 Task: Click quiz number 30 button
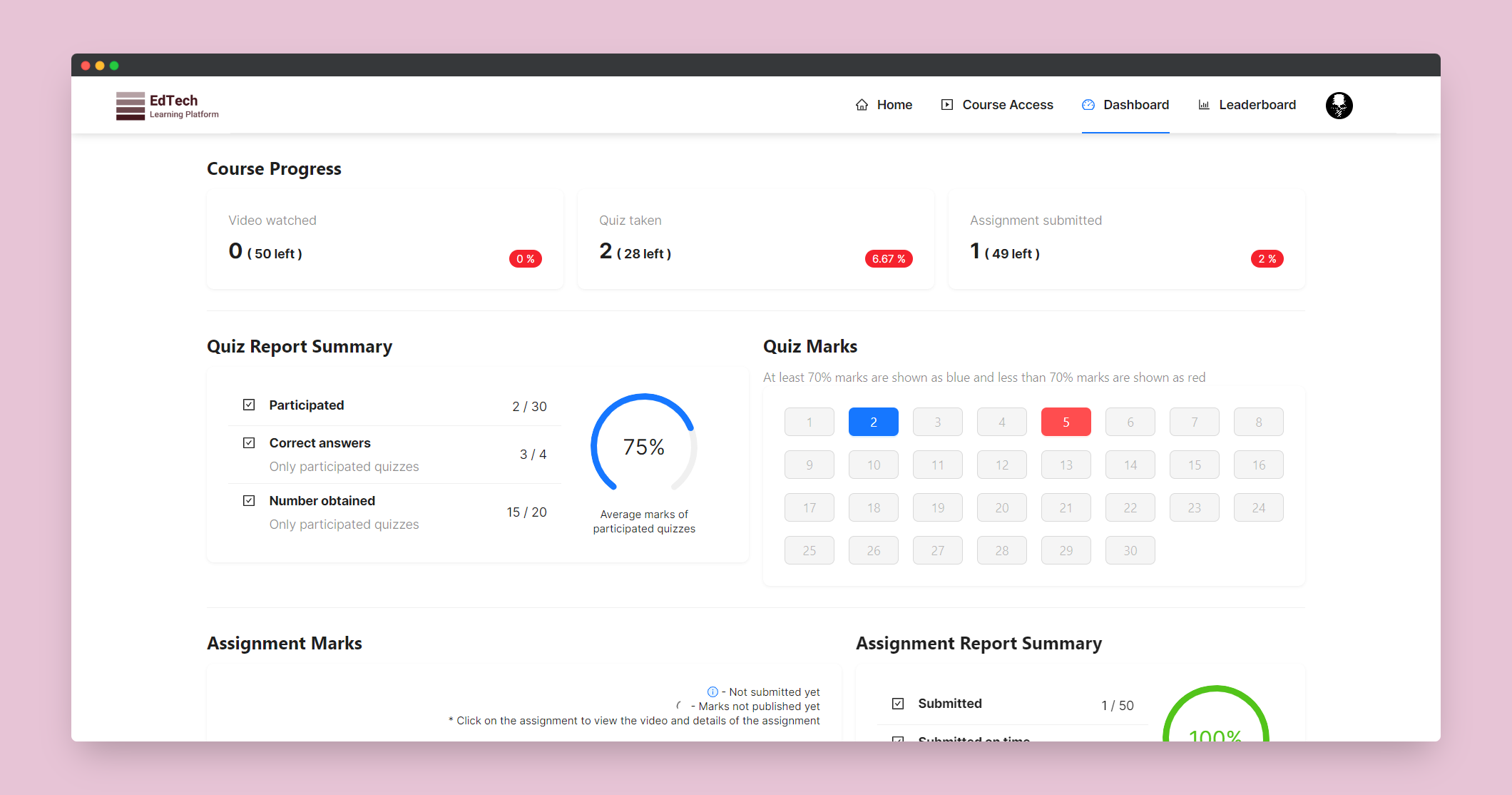[x=1130, y=550]
